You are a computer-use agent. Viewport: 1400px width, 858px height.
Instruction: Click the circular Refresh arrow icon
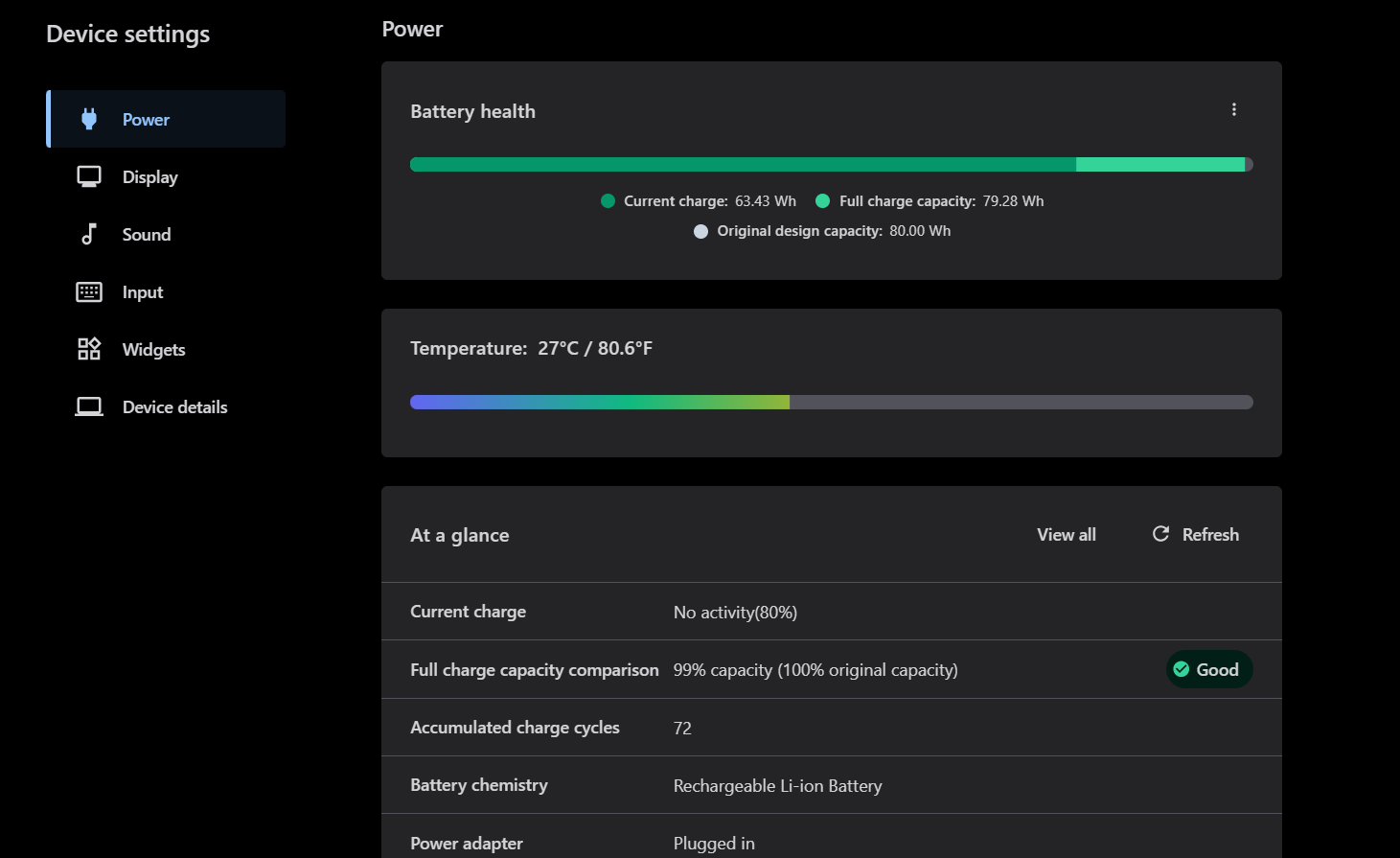[1160, 534]
